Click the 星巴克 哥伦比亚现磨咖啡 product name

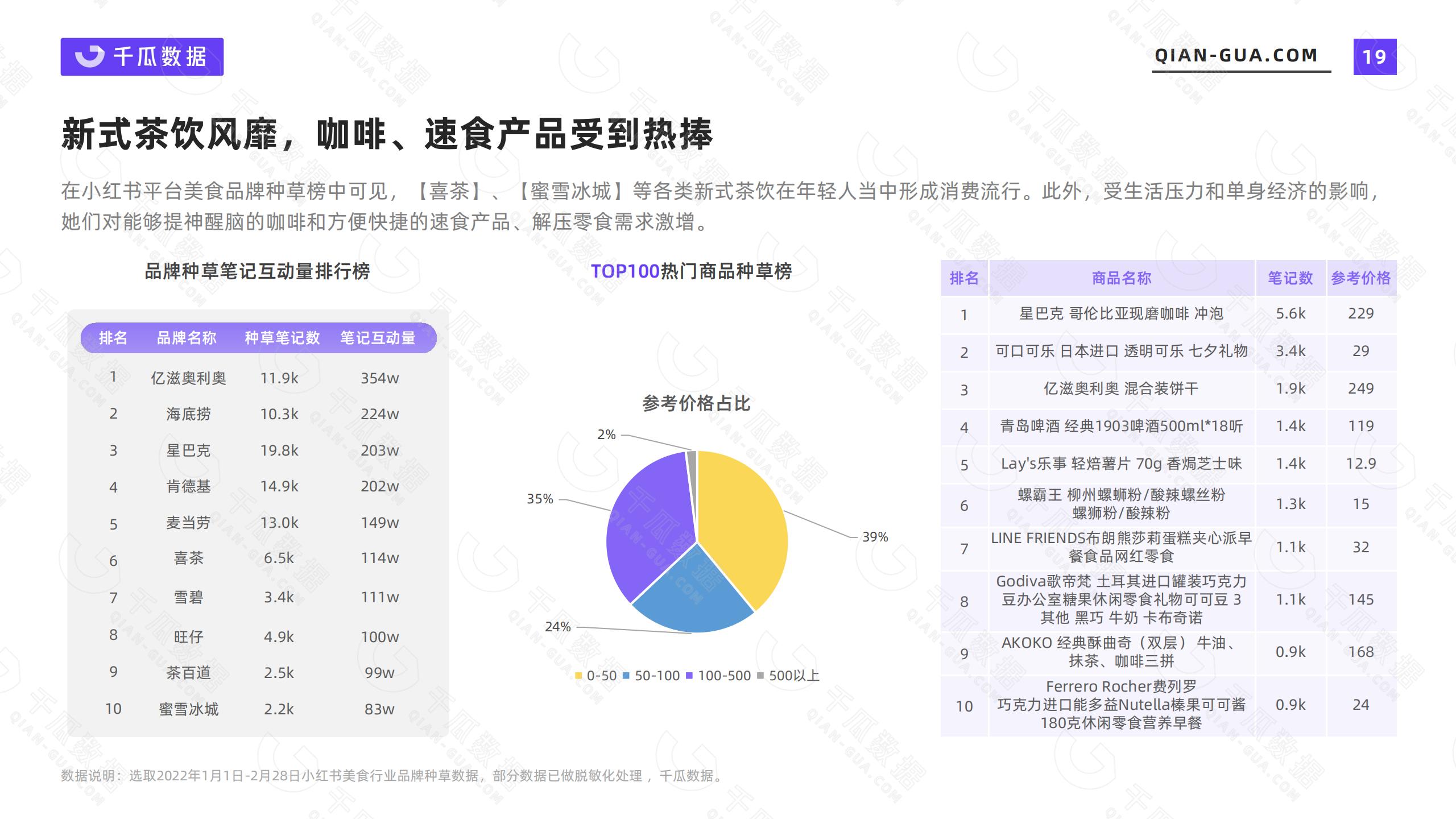click(x=1121, y=314)
